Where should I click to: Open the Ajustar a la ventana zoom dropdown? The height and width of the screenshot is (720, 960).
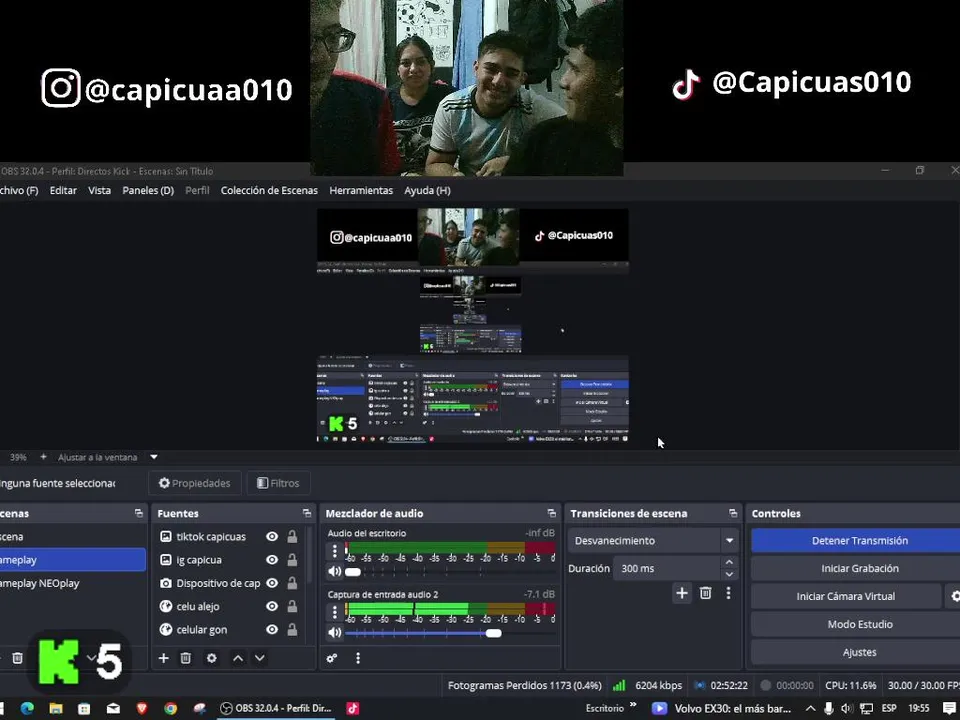154,457
